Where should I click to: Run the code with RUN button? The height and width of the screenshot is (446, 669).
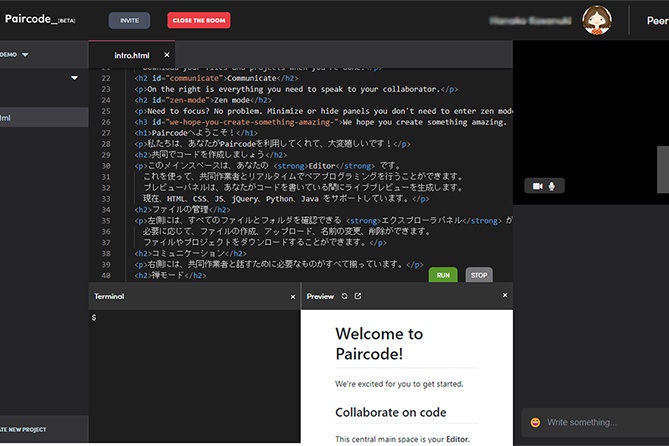pyautogui.click(x=443, y=274)
